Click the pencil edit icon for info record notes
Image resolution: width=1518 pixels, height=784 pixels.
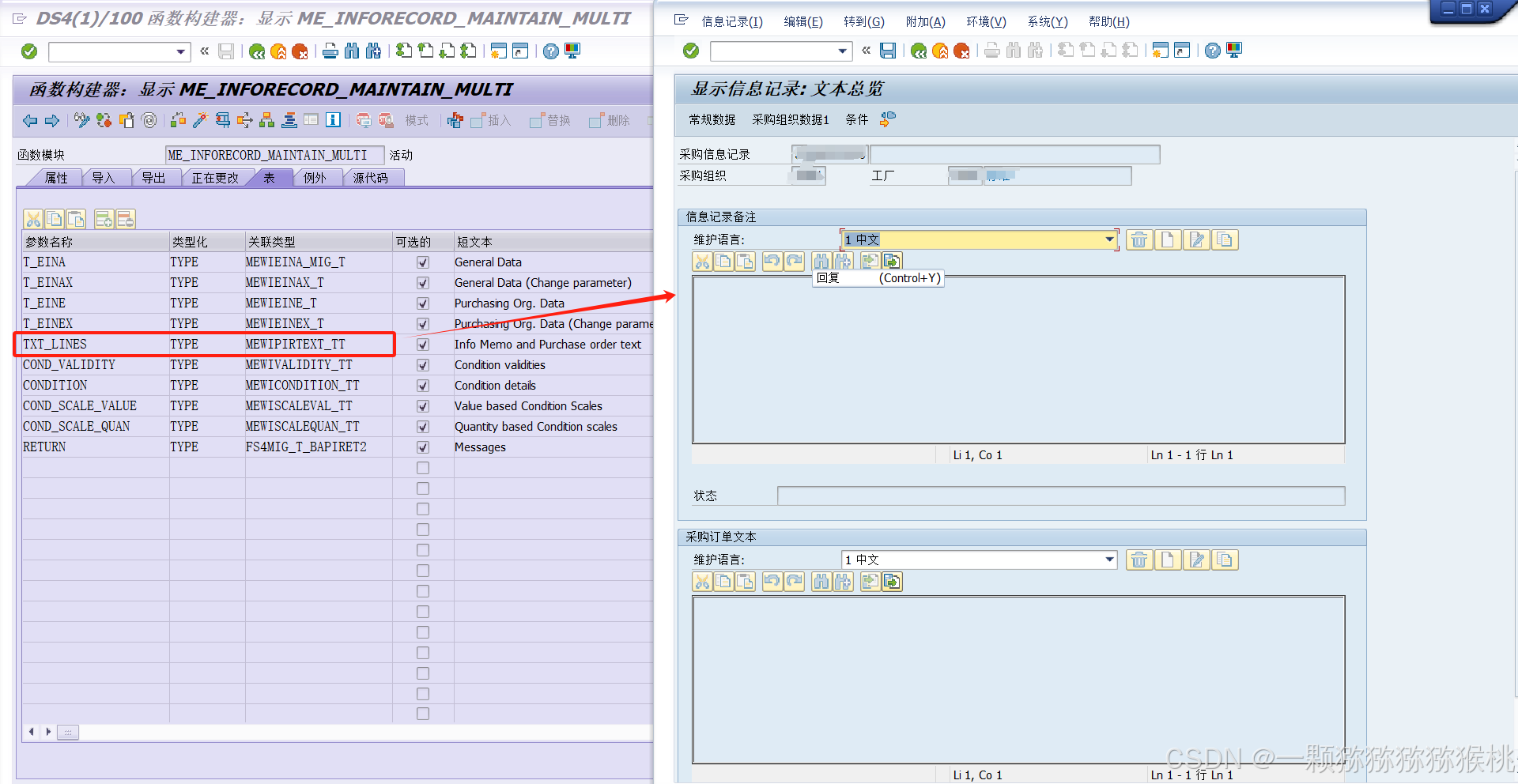[x=1196, y=239]
